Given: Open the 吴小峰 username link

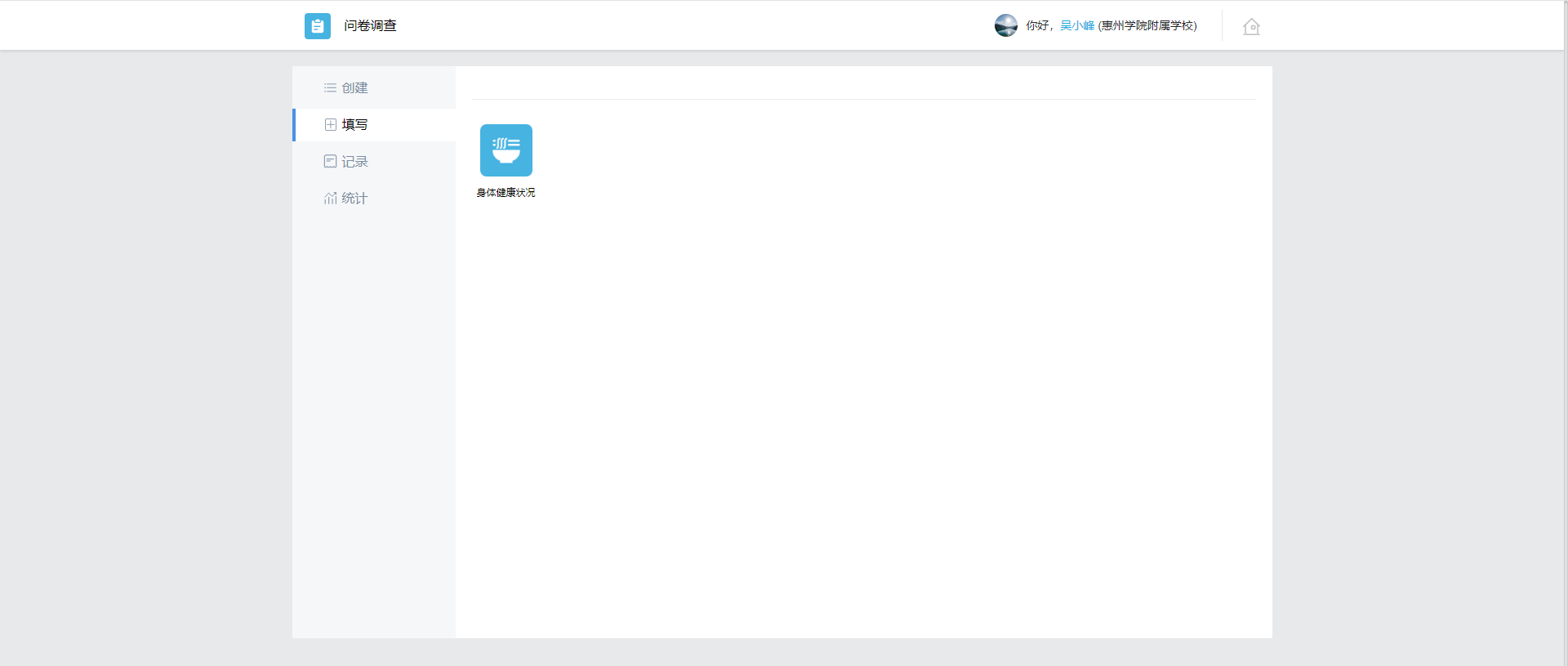Looking at the screenshot, I should (1076, 26).
